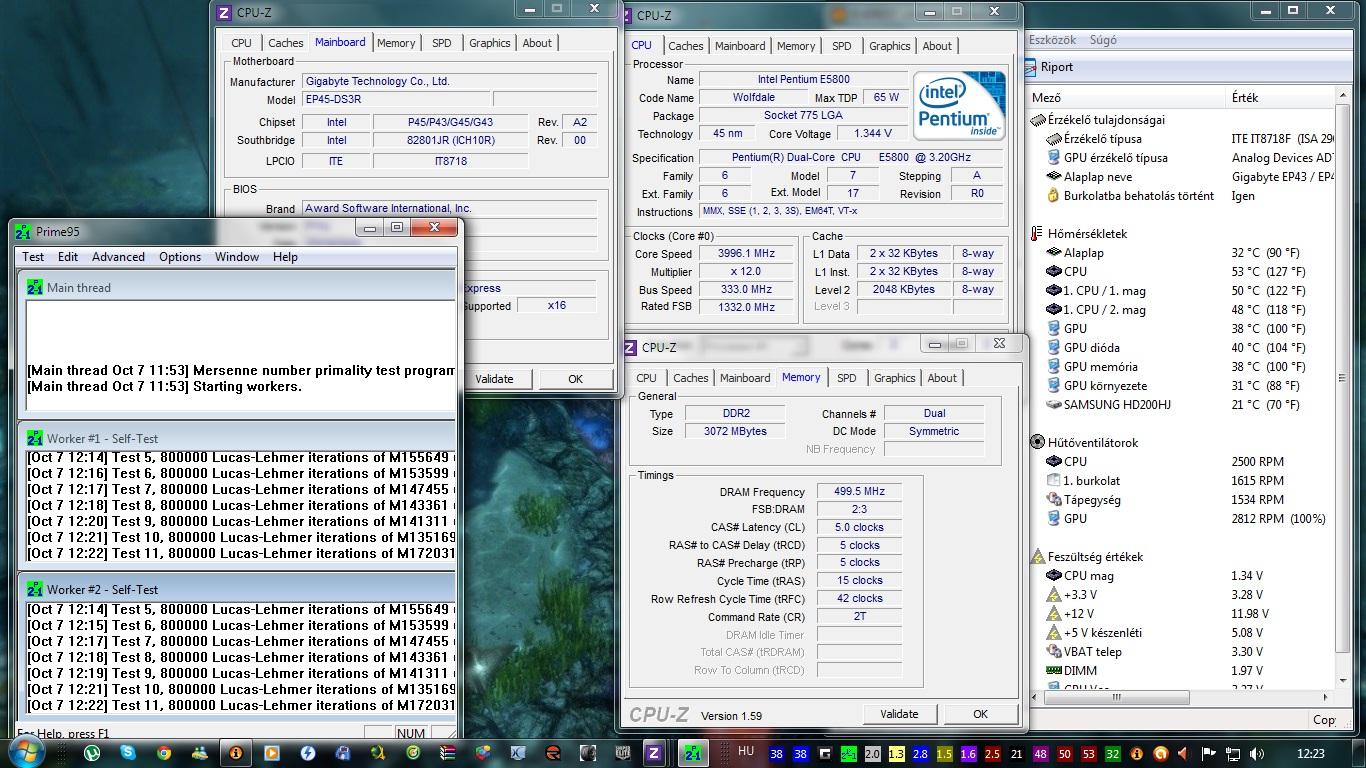Select CPU tab in memory CPU-Z window
The width and height of the screenshot is (1366, 768).
647,378
